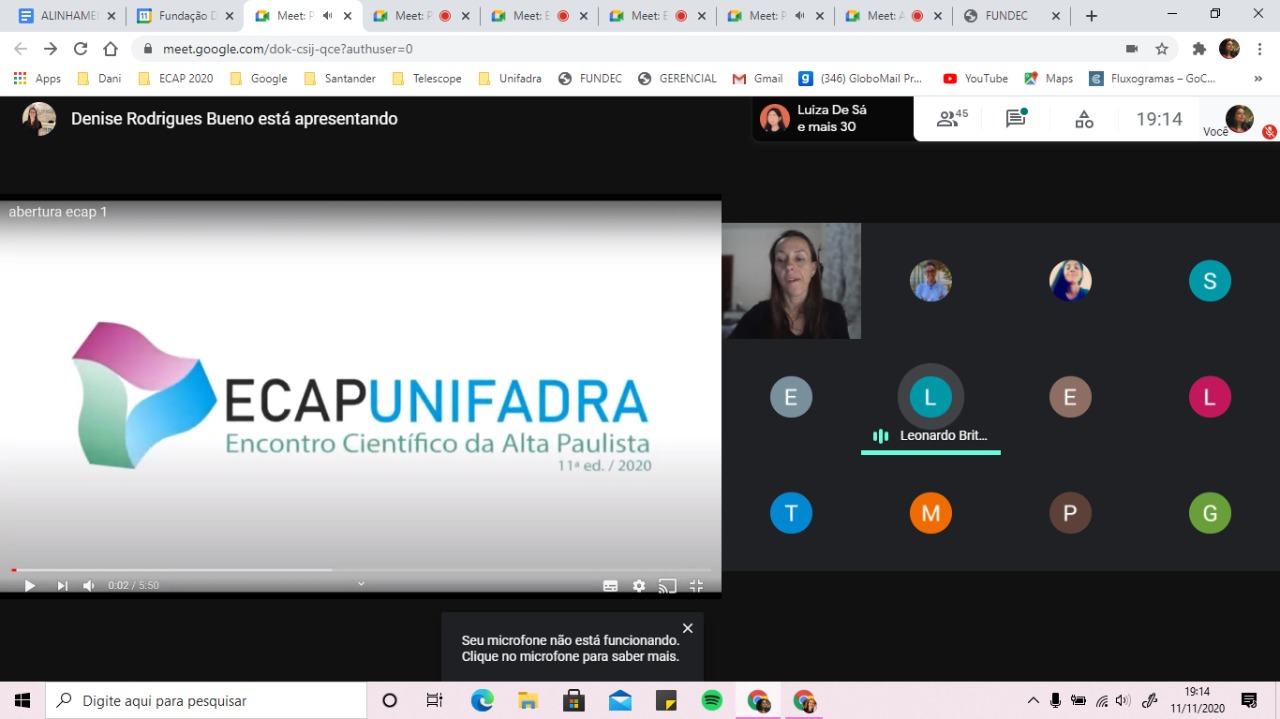The height and width of the screenshot is (719, 1280).
Task: Go to the browser home page
Action: click(x=111, y=49)
